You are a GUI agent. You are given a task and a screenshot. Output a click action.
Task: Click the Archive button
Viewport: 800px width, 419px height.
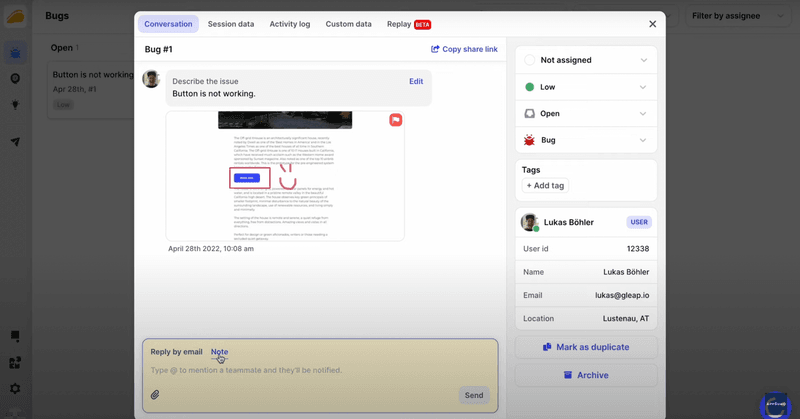pos(586,375)
